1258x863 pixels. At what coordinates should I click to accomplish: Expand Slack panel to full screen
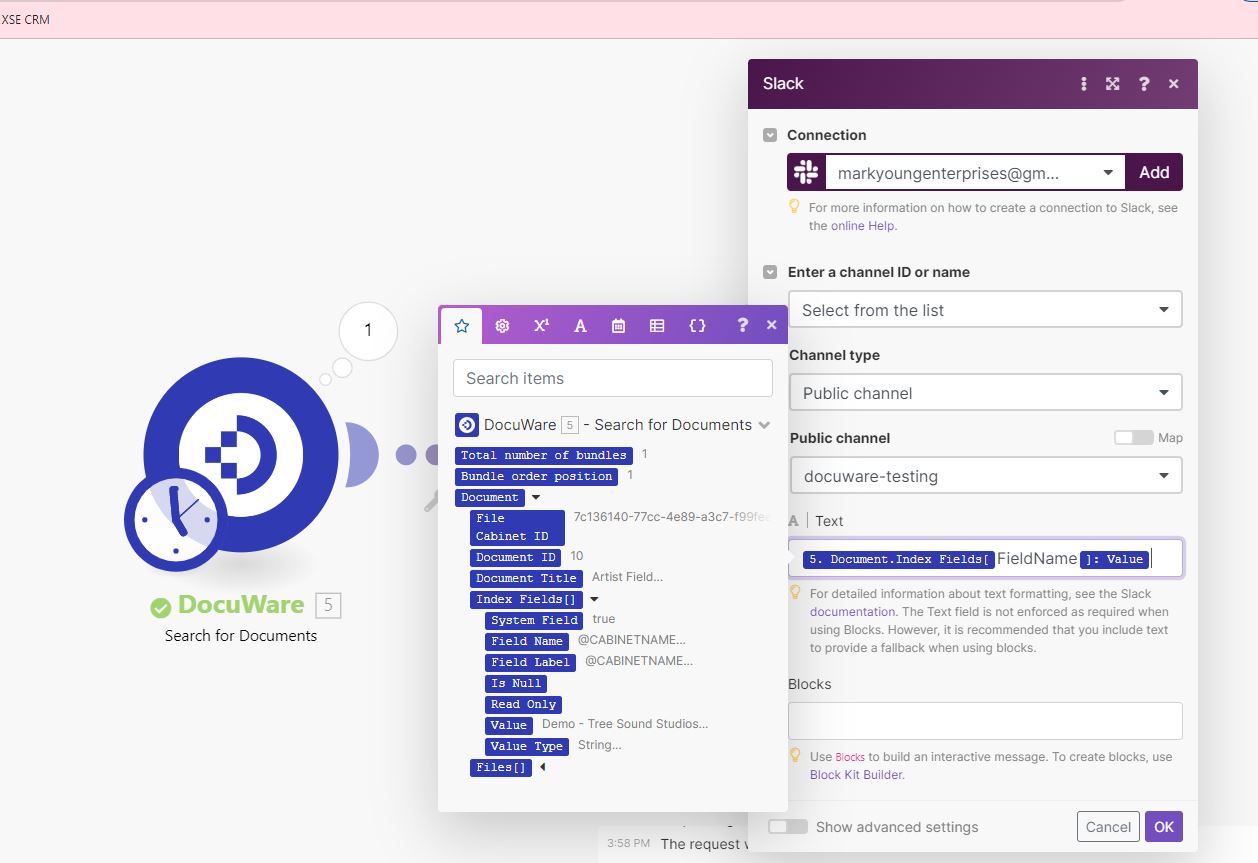pos(1112,84)
